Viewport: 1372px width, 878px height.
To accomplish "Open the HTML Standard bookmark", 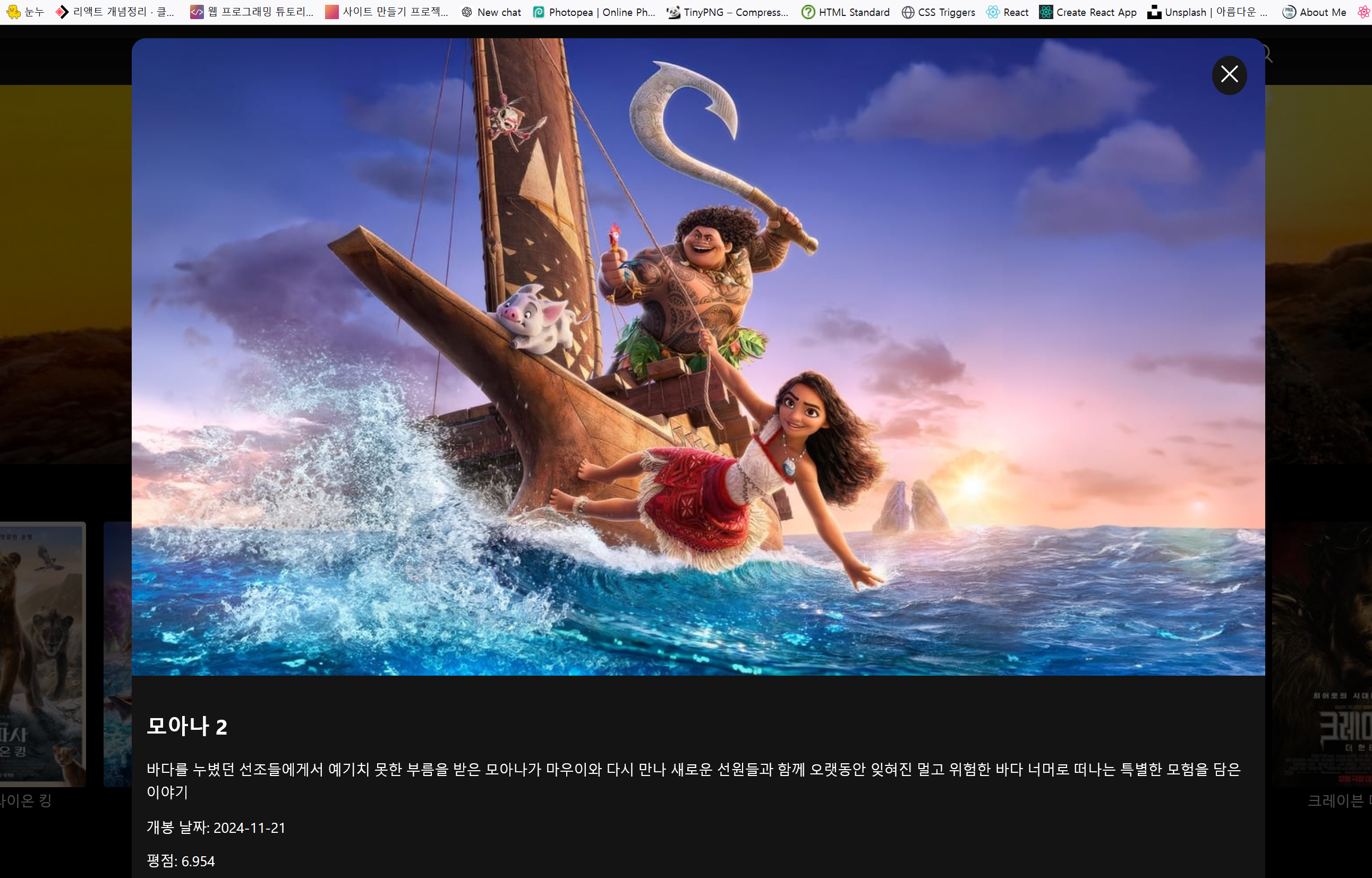I will tap(845, 12).
